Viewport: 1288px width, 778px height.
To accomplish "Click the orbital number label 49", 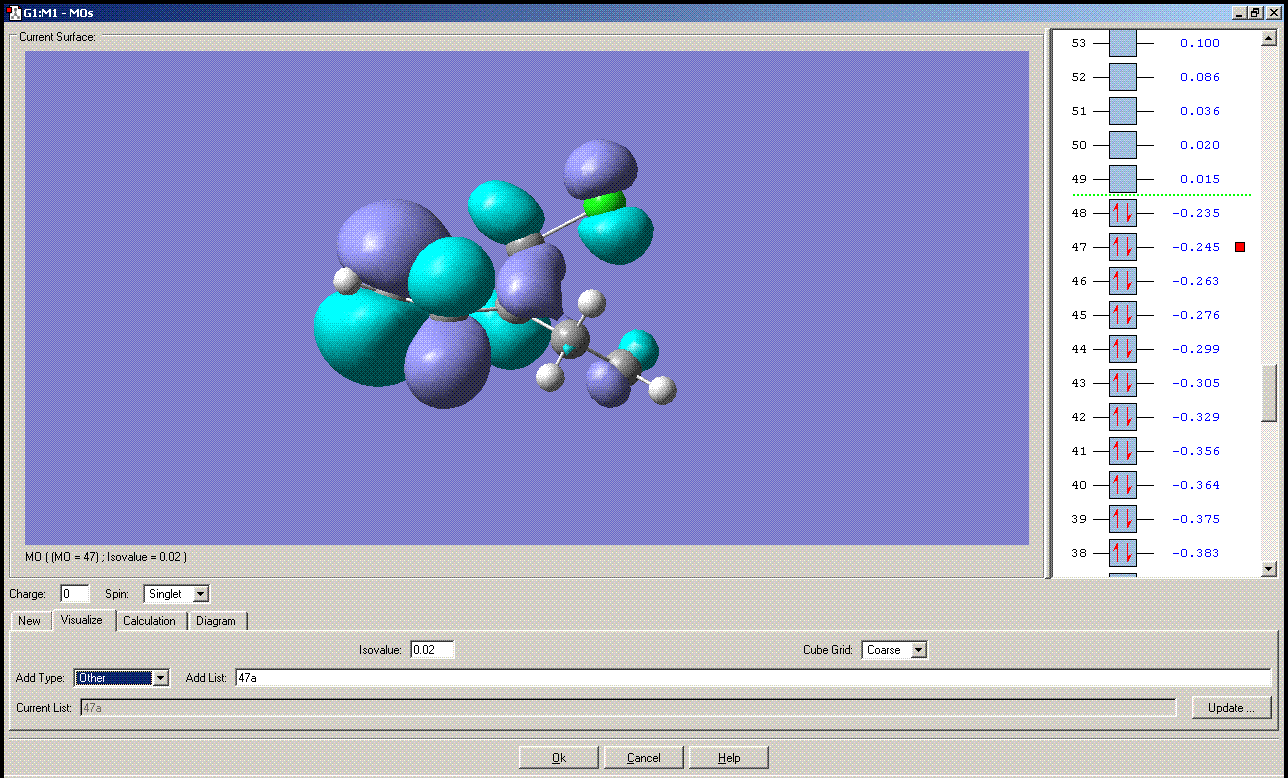I will click(x=1079, y=179).
